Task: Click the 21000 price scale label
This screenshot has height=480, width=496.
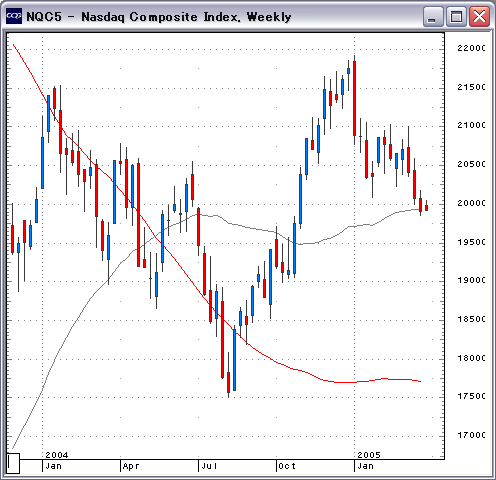Action: point(471,126)
